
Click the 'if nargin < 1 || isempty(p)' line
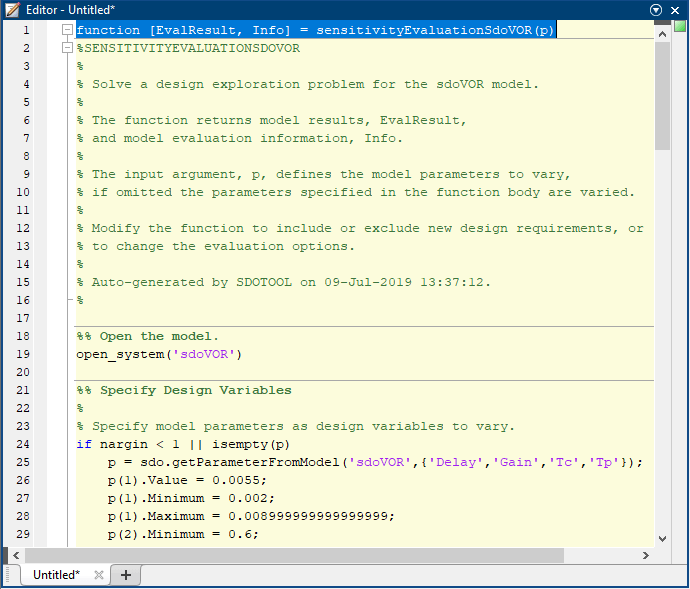point(183,444)
